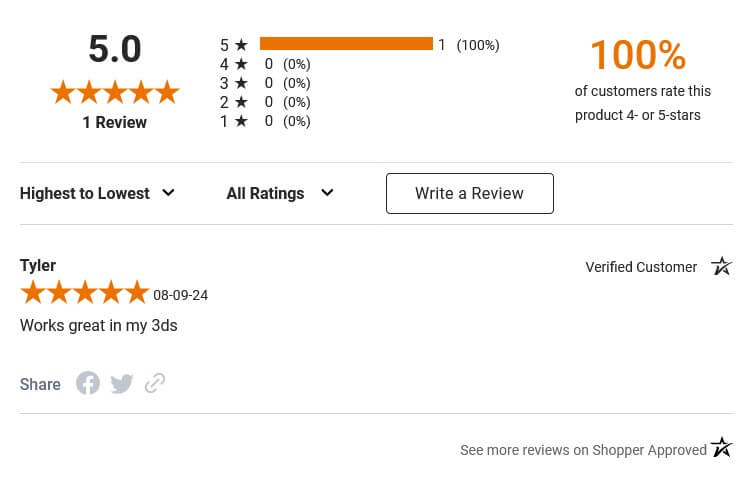Share review on Twitter
This screenshot has width=753, height=493.
[x=122, y=384]
